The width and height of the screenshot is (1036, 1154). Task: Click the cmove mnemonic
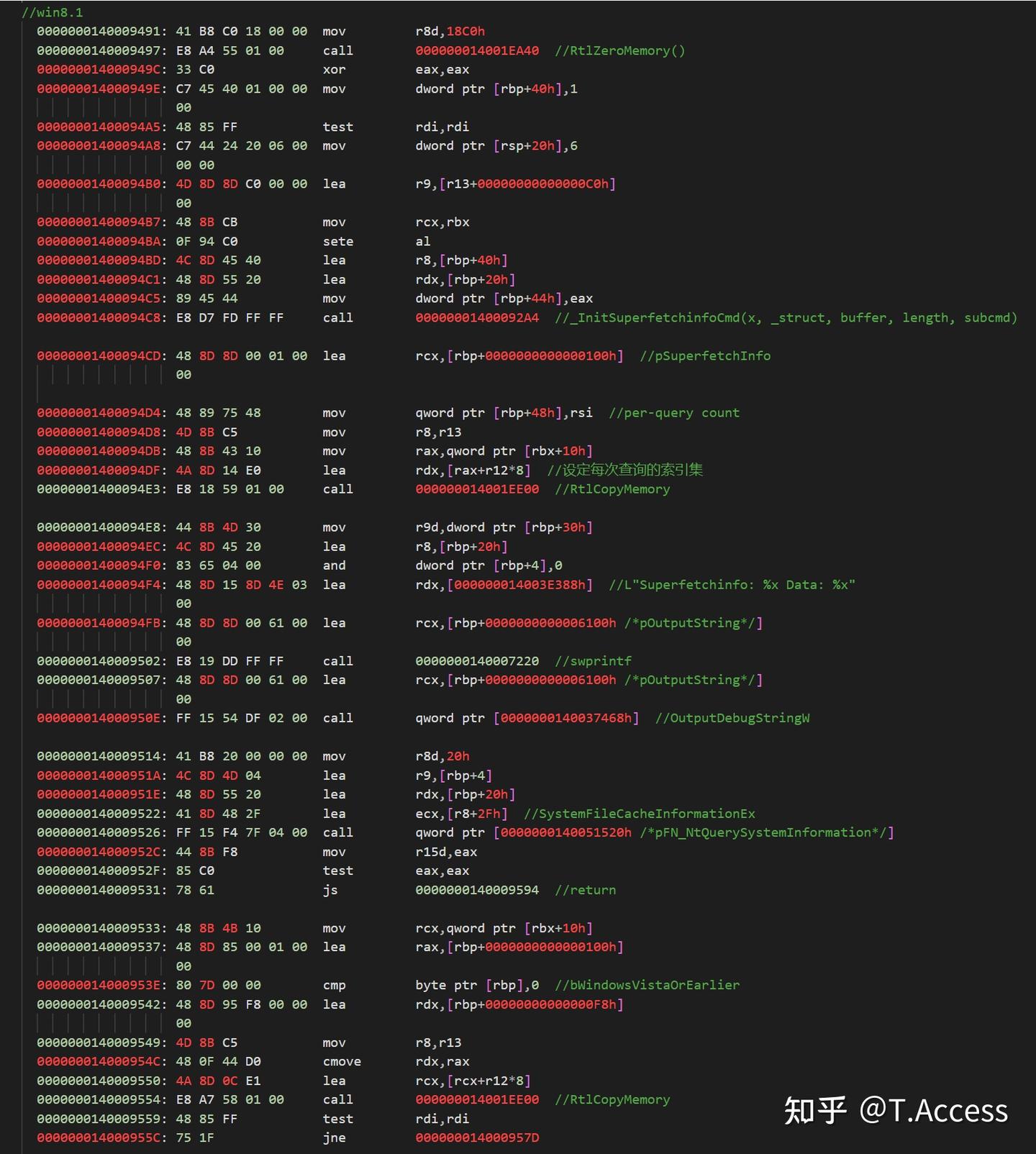342,1061
